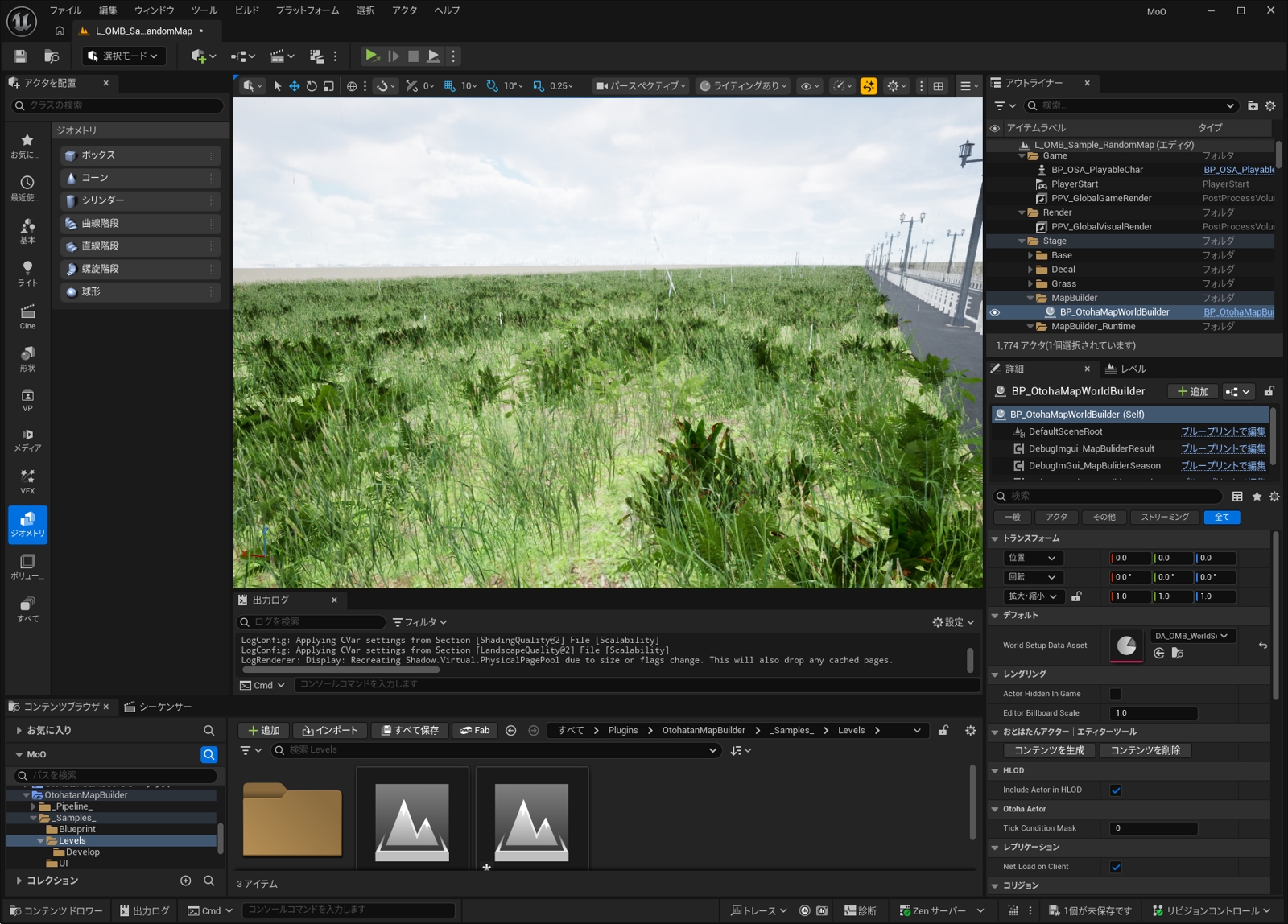Click the save level floppy disk icon

point(21,56)
